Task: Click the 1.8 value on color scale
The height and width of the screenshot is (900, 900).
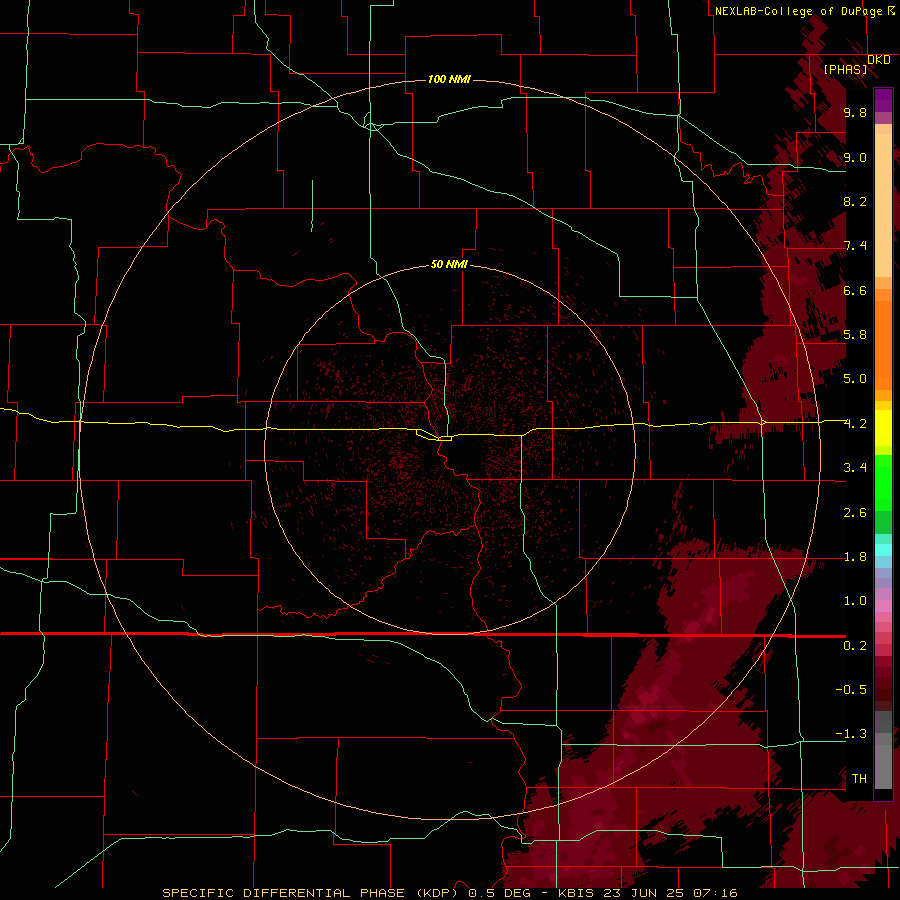Action: pyautogui.click(x=855, y=557)
